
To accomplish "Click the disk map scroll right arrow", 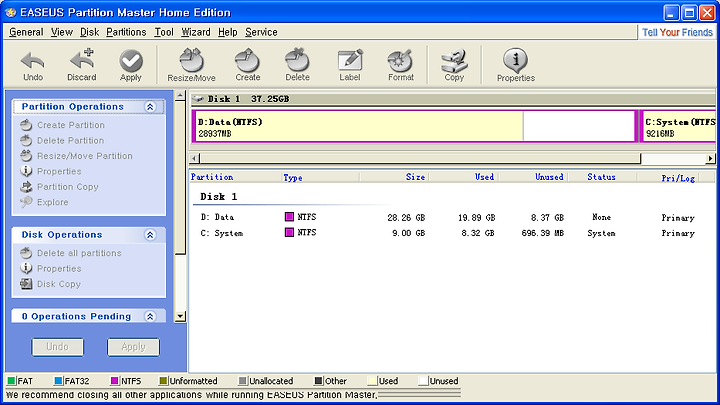I will [x=710, y=158].
